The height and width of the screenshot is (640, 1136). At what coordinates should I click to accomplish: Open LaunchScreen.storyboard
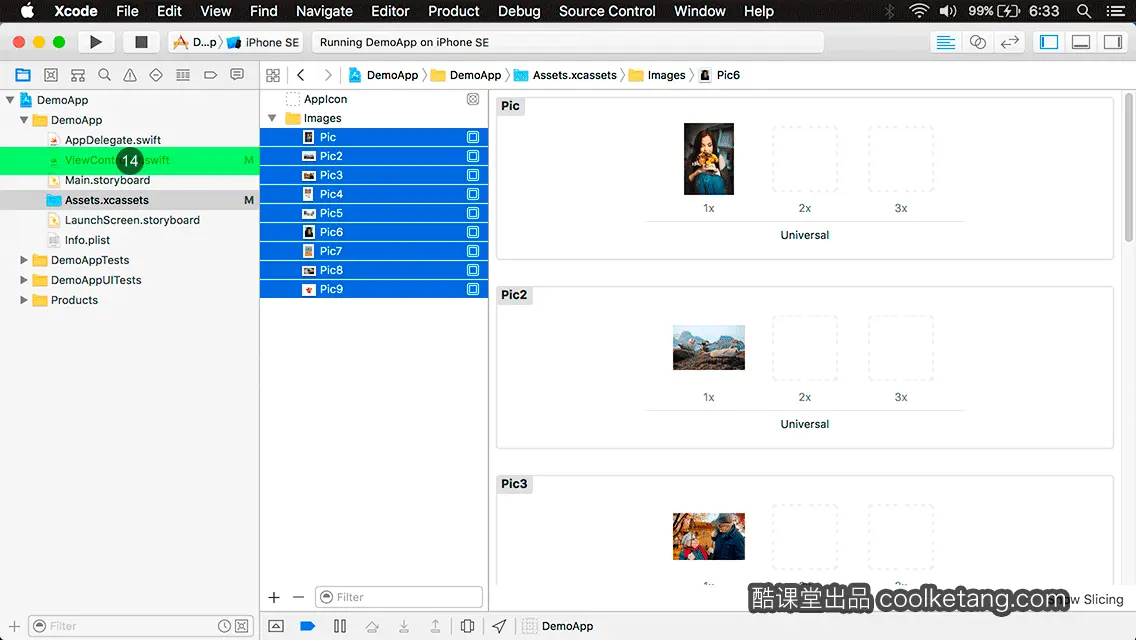132,220
